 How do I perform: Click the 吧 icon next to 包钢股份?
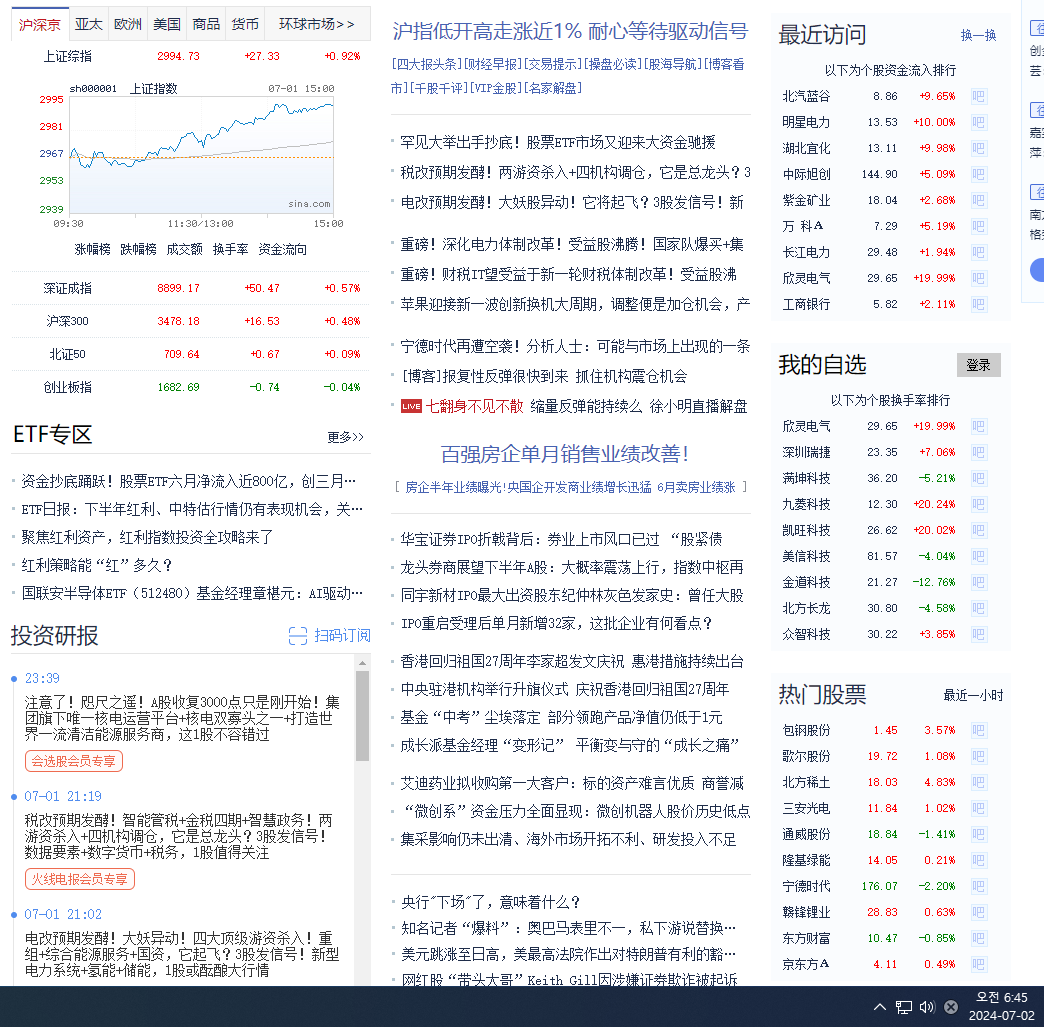click(x=978, y=731)
